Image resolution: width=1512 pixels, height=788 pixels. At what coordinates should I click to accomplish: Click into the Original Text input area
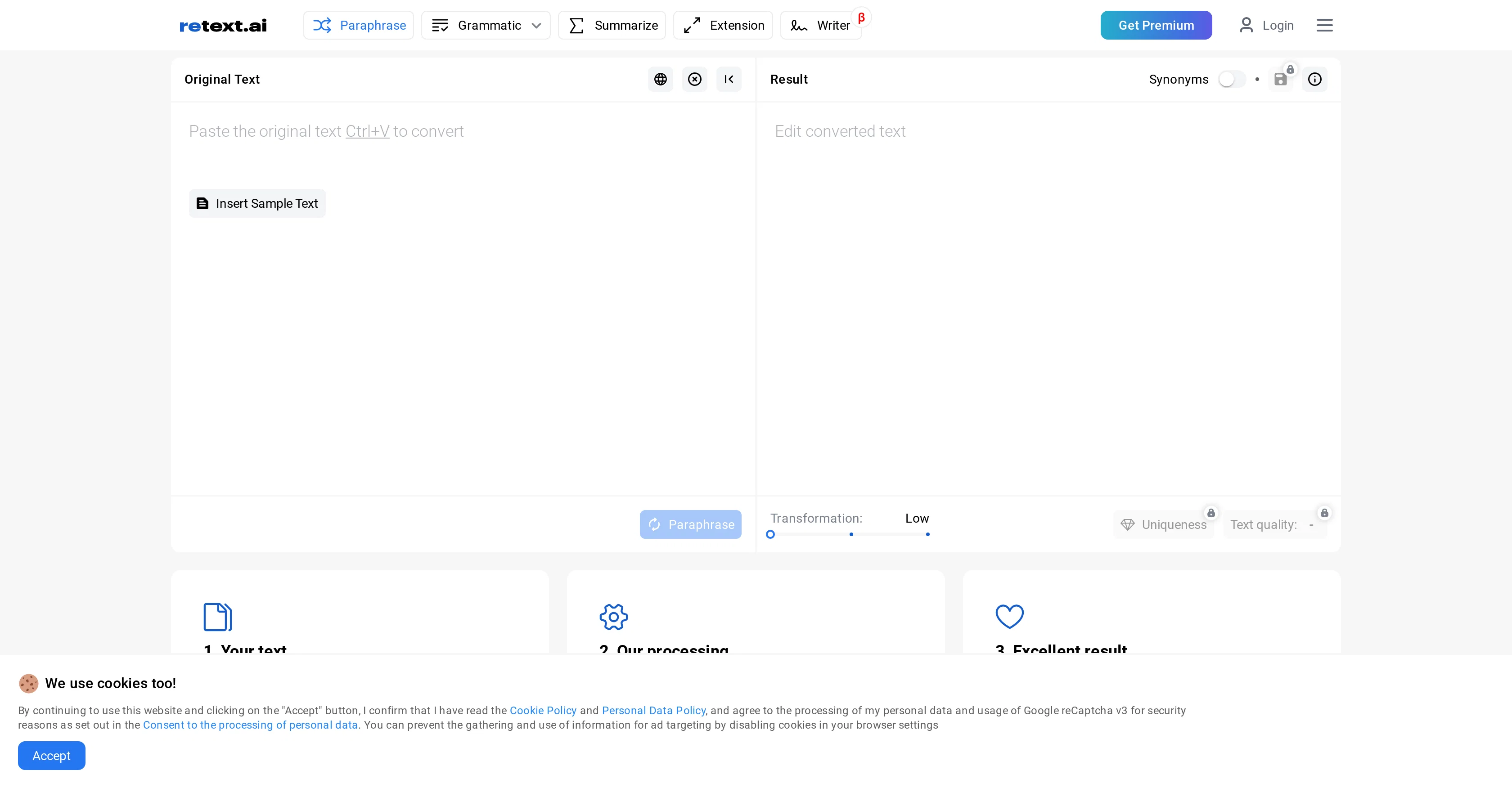[x=463, y=299]
